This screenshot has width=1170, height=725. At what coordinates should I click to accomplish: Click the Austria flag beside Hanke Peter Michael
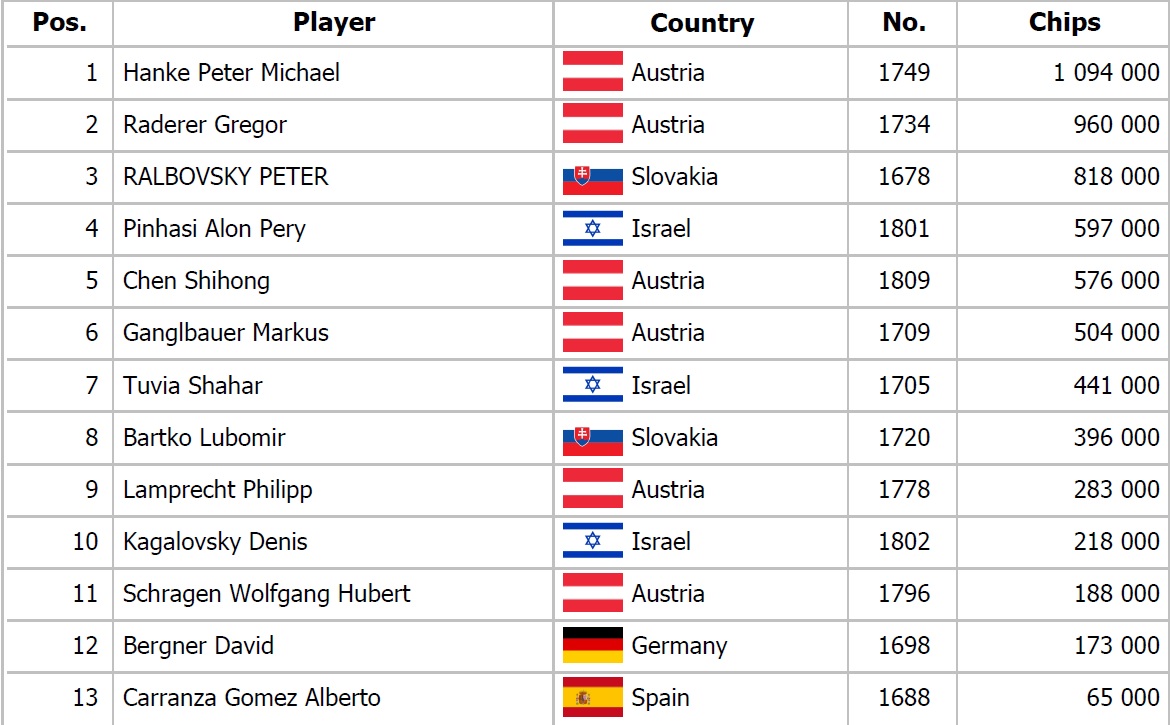pyautogui.click(x=592, y=72)
